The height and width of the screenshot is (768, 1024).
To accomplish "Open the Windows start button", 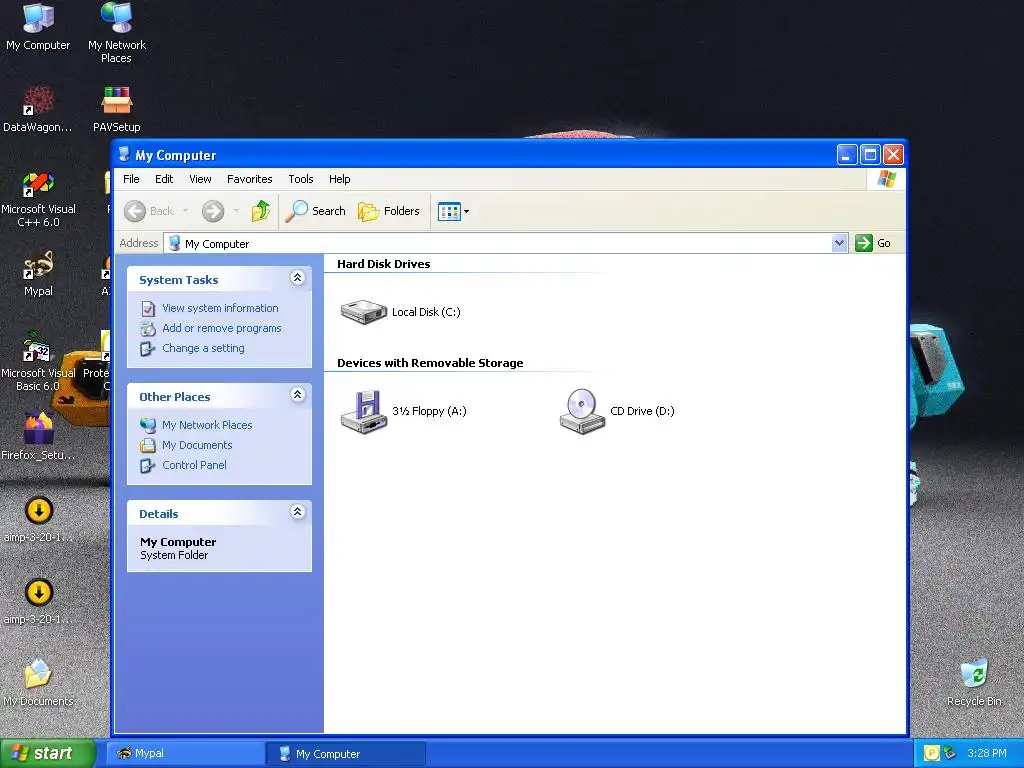I will click(x=48, y=753).
